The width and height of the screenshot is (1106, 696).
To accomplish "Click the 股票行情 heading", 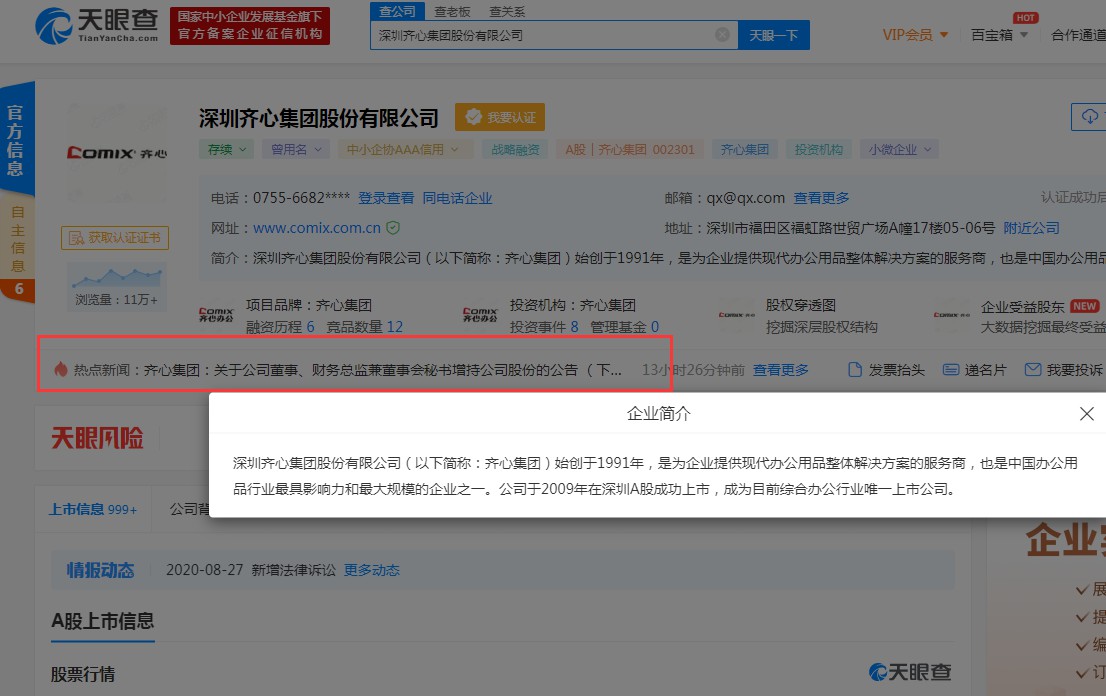I will point(83,675).
